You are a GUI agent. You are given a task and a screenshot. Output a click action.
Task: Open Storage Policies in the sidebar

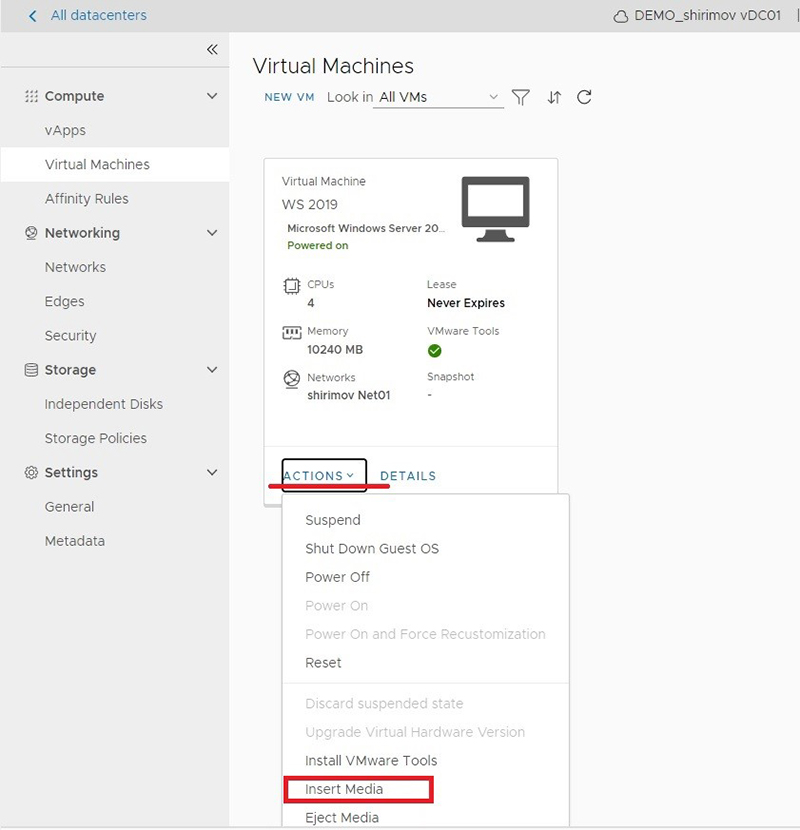96,438
